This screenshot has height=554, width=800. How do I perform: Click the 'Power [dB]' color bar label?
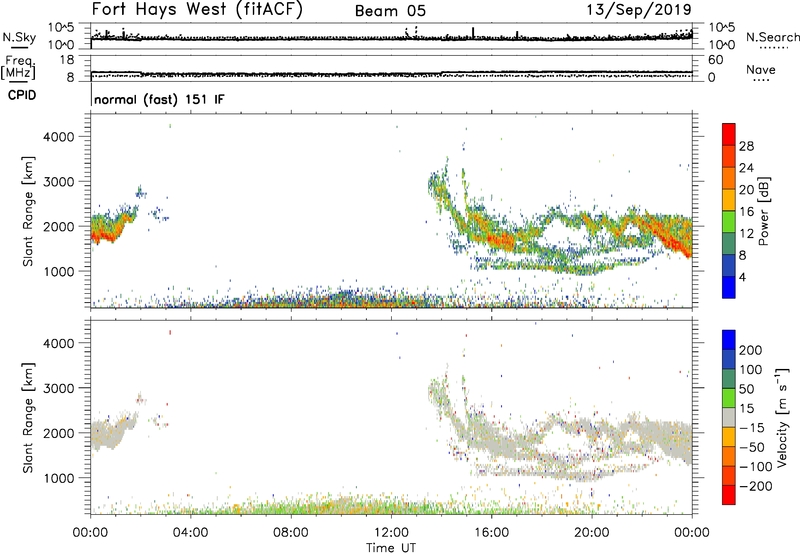click(x=763, y=211)
